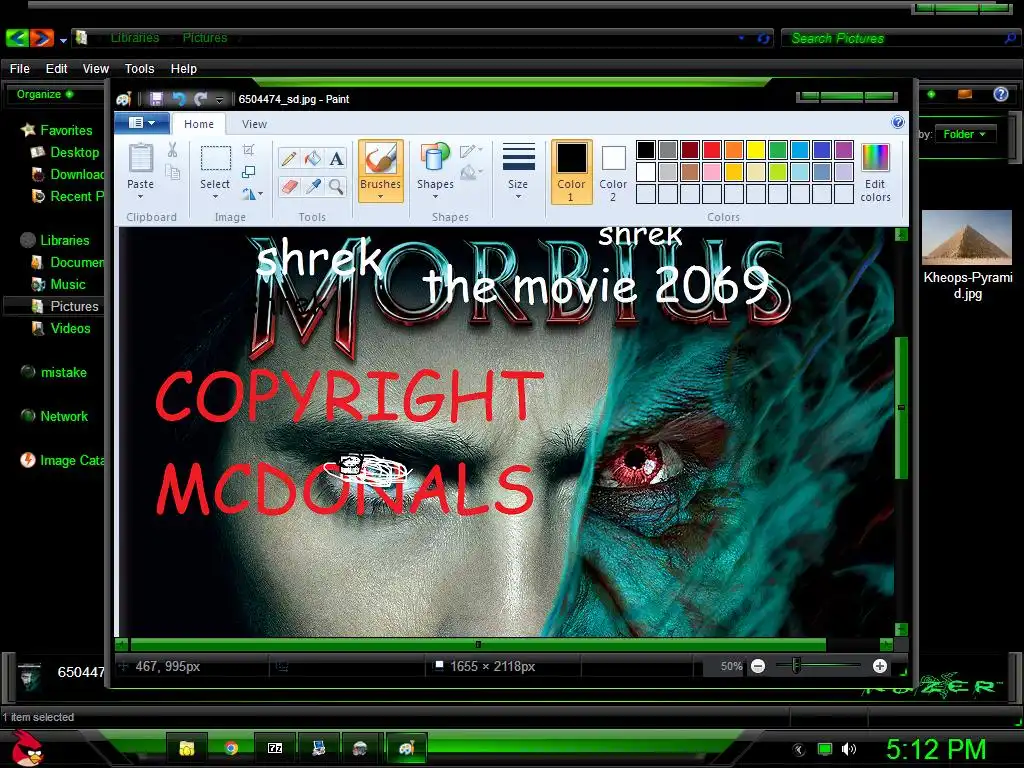1024x768 pixels.
Task: Select the Eraser tool in Paint
Action: (x=289, y=187)
